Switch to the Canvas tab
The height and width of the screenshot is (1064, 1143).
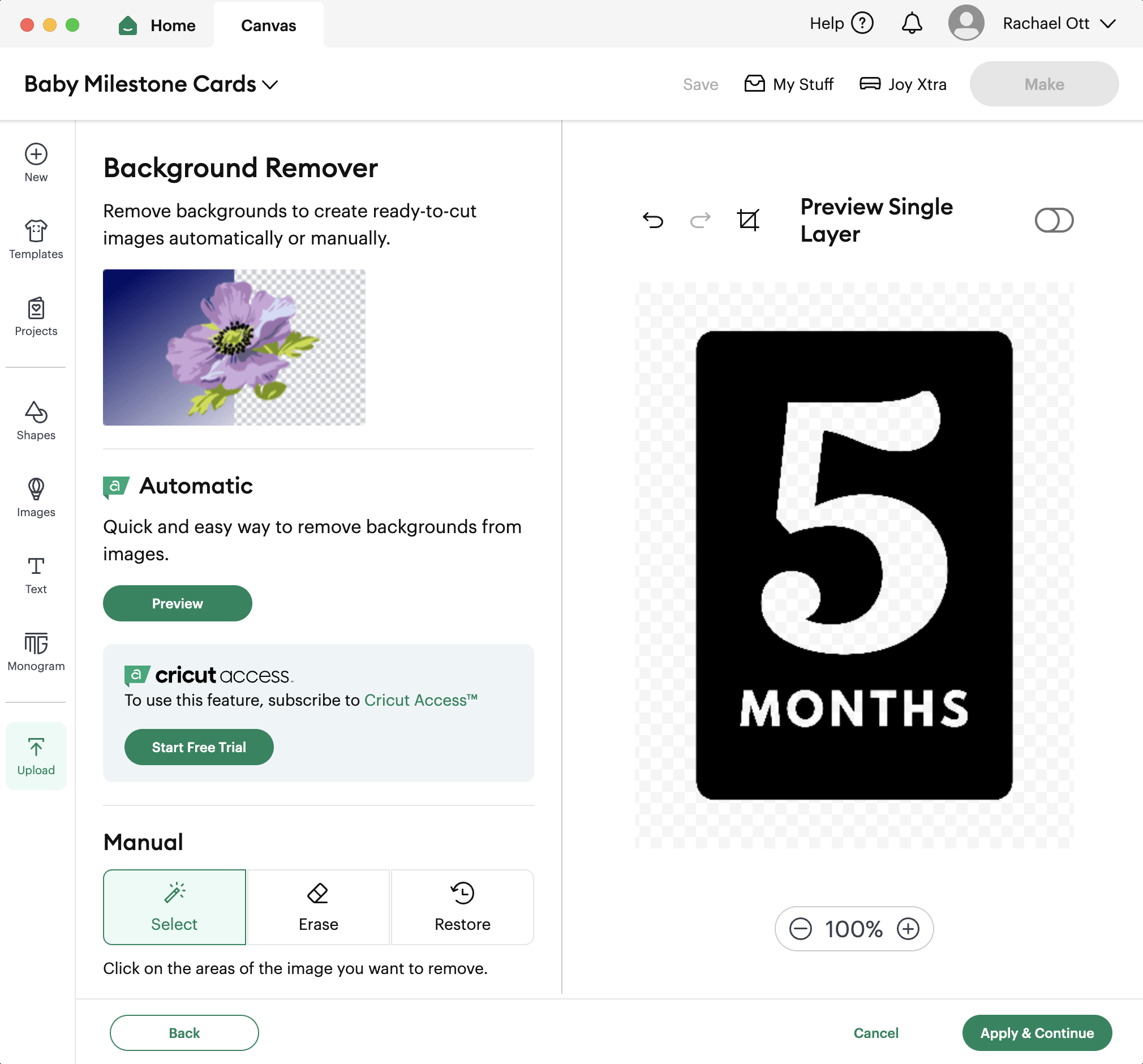(x=269, y=25)
